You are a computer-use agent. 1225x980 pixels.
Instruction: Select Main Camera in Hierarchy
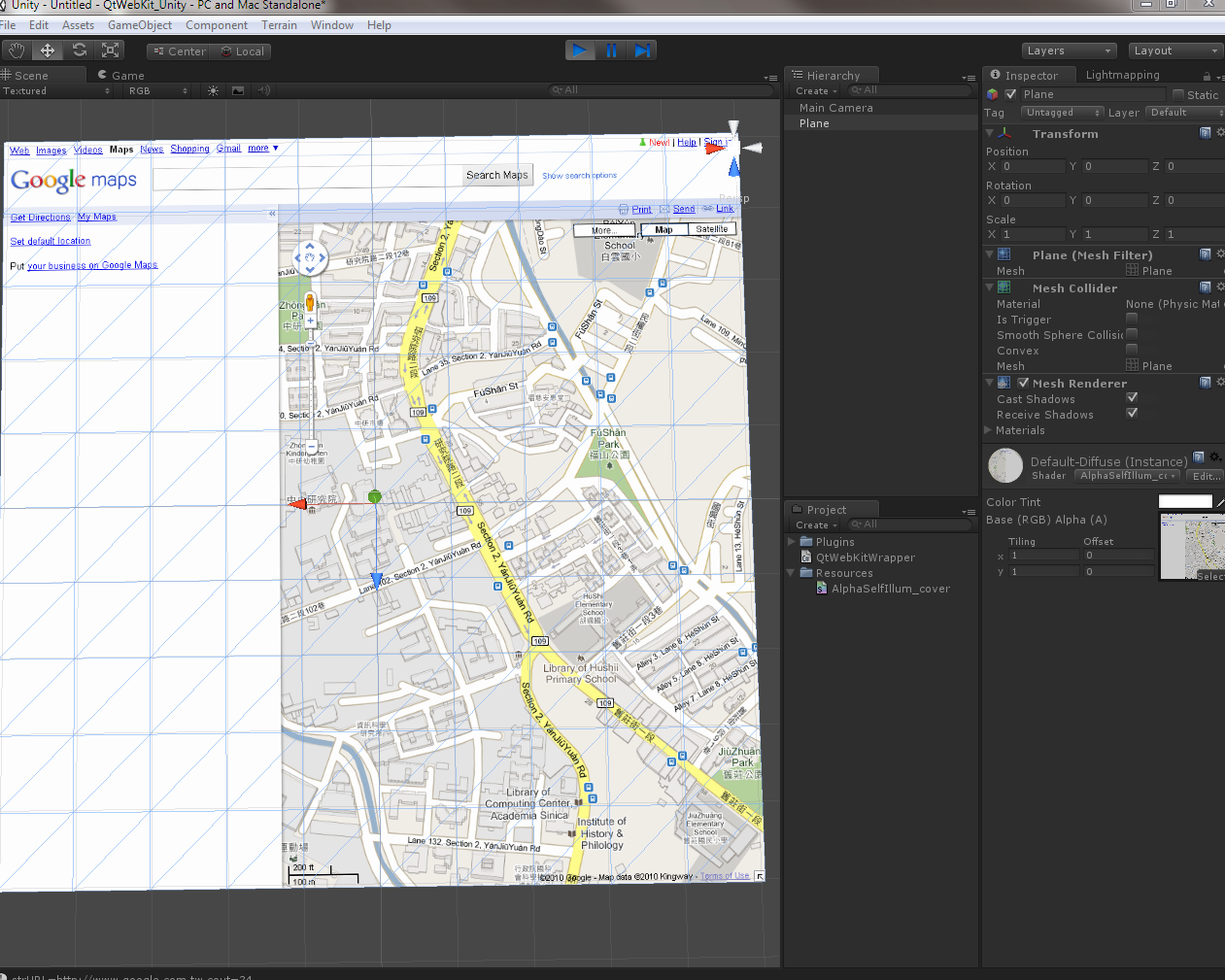click(x=835, y=108)
